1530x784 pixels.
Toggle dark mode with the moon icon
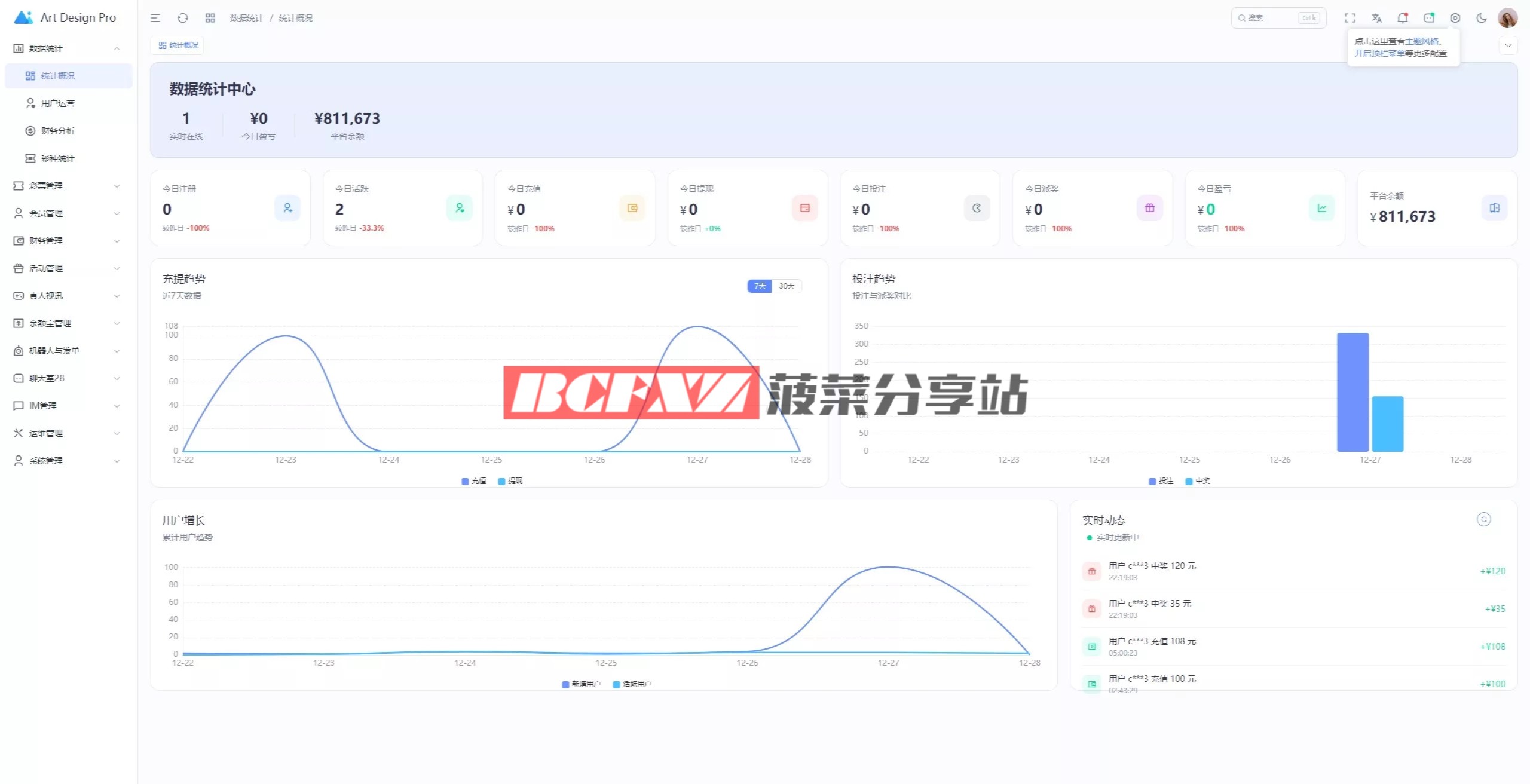pyautogui.click(x=1481, y=18)
